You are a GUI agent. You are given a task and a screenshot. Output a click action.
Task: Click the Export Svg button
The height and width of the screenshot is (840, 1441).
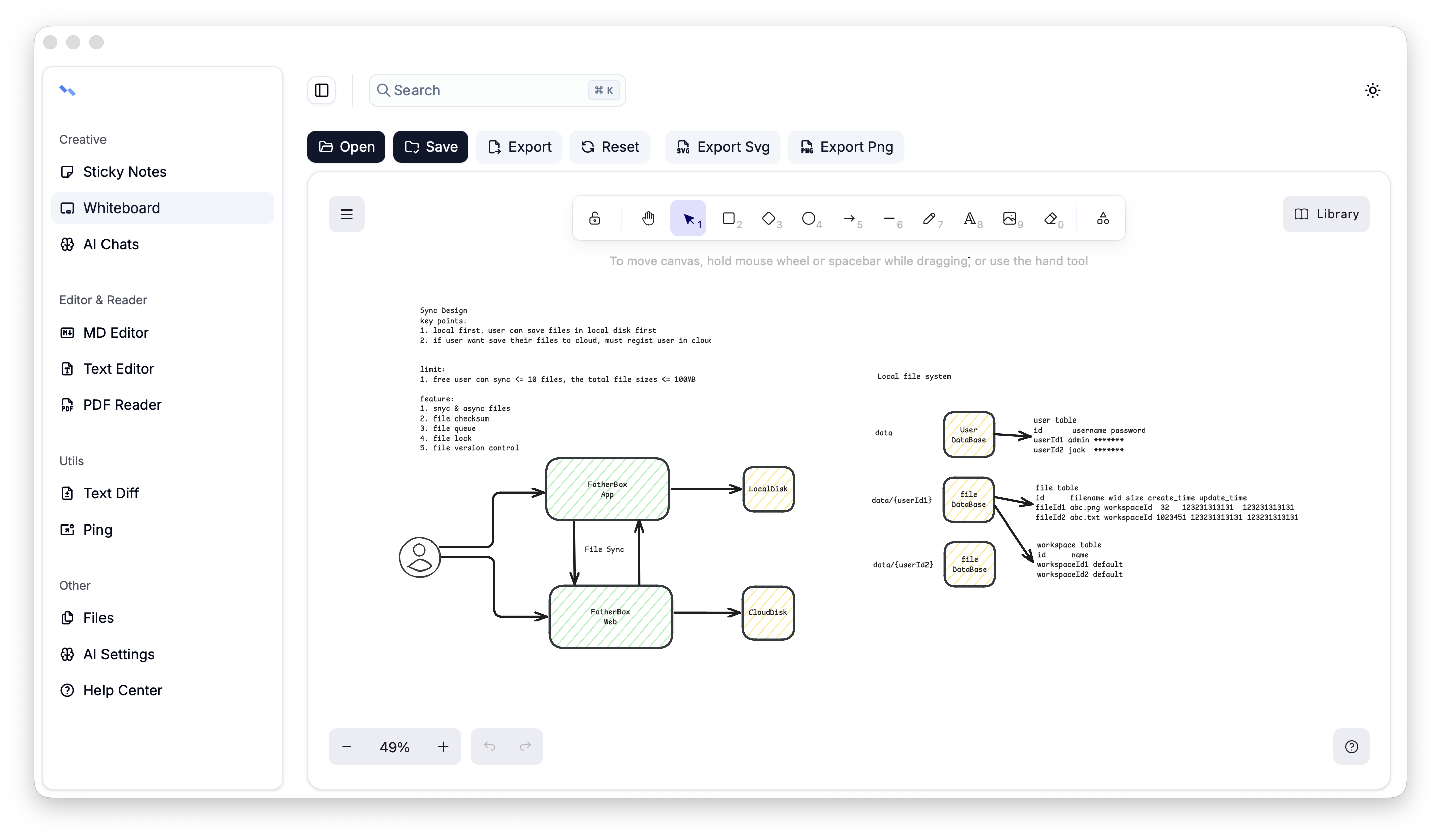point(722,147)
